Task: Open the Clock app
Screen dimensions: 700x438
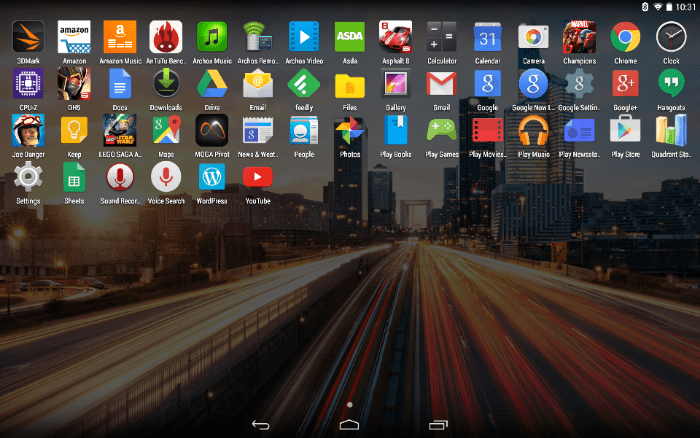Action: (x=671, y=37)
